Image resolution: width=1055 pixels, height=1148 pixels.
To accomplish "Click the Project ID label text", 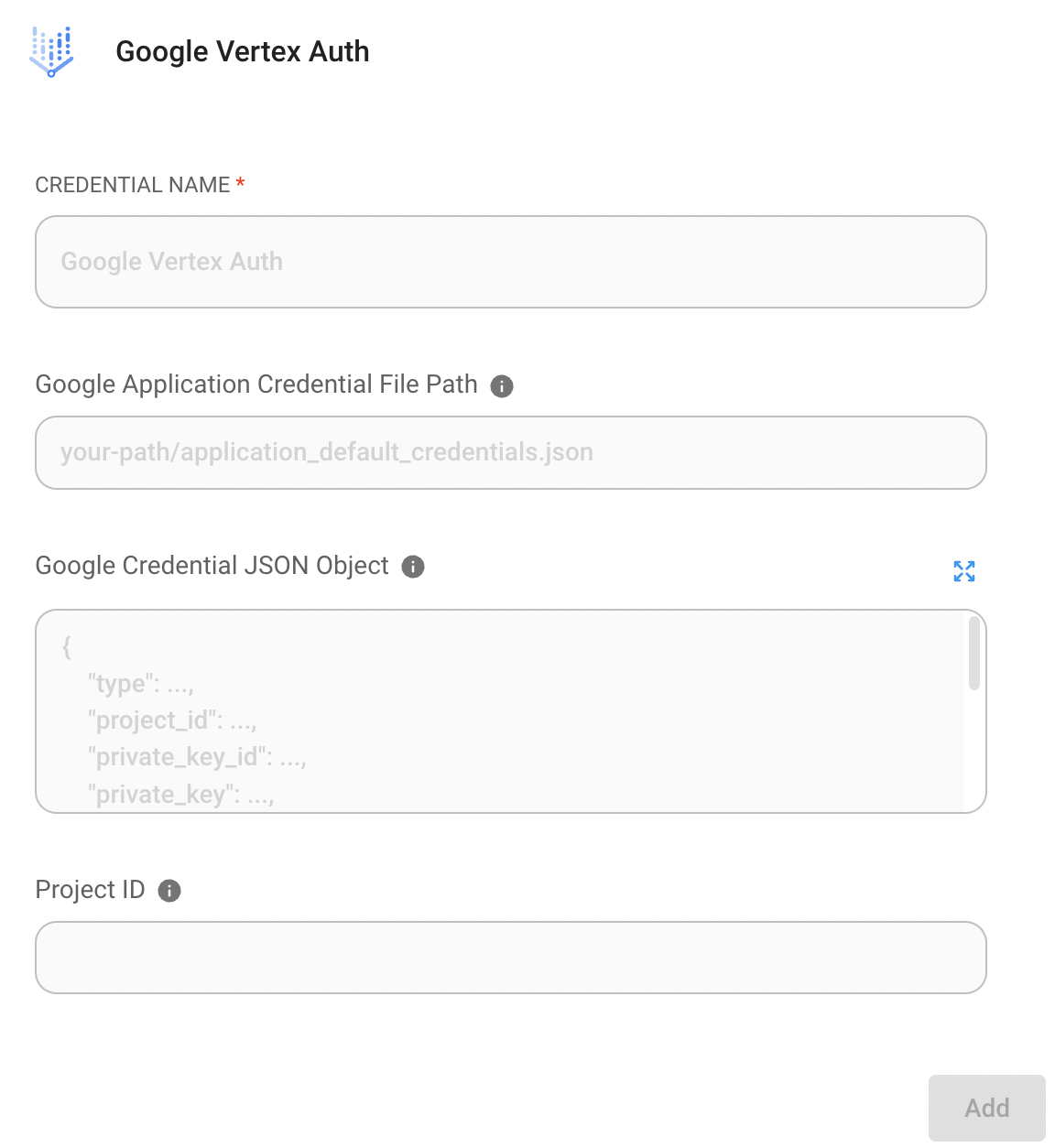I will [x=90, y=890].
